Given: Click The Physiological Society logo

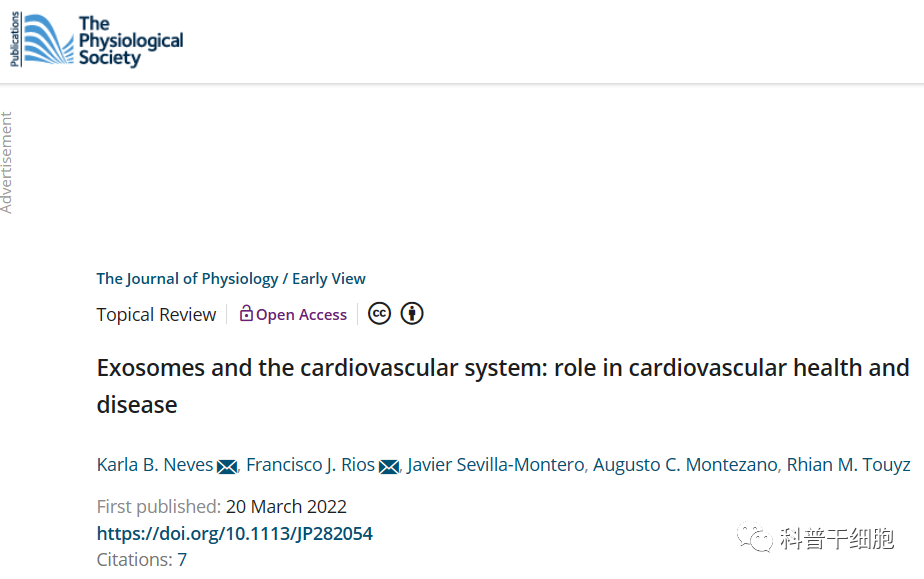Looking at the screenshot, I should (96, 41).
